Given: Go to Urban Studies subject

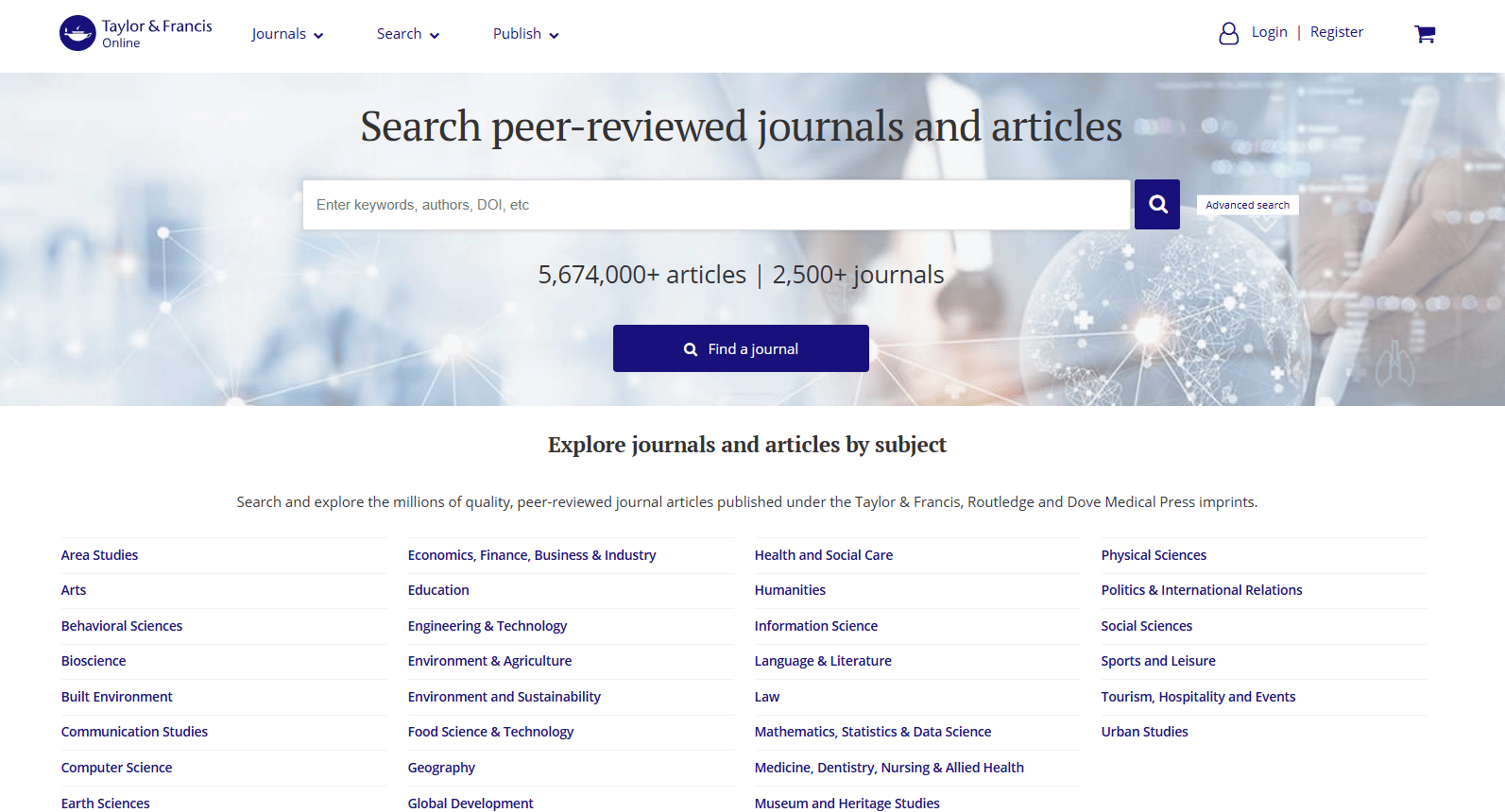Looking at the screenshot, I should coord(1144,732).
